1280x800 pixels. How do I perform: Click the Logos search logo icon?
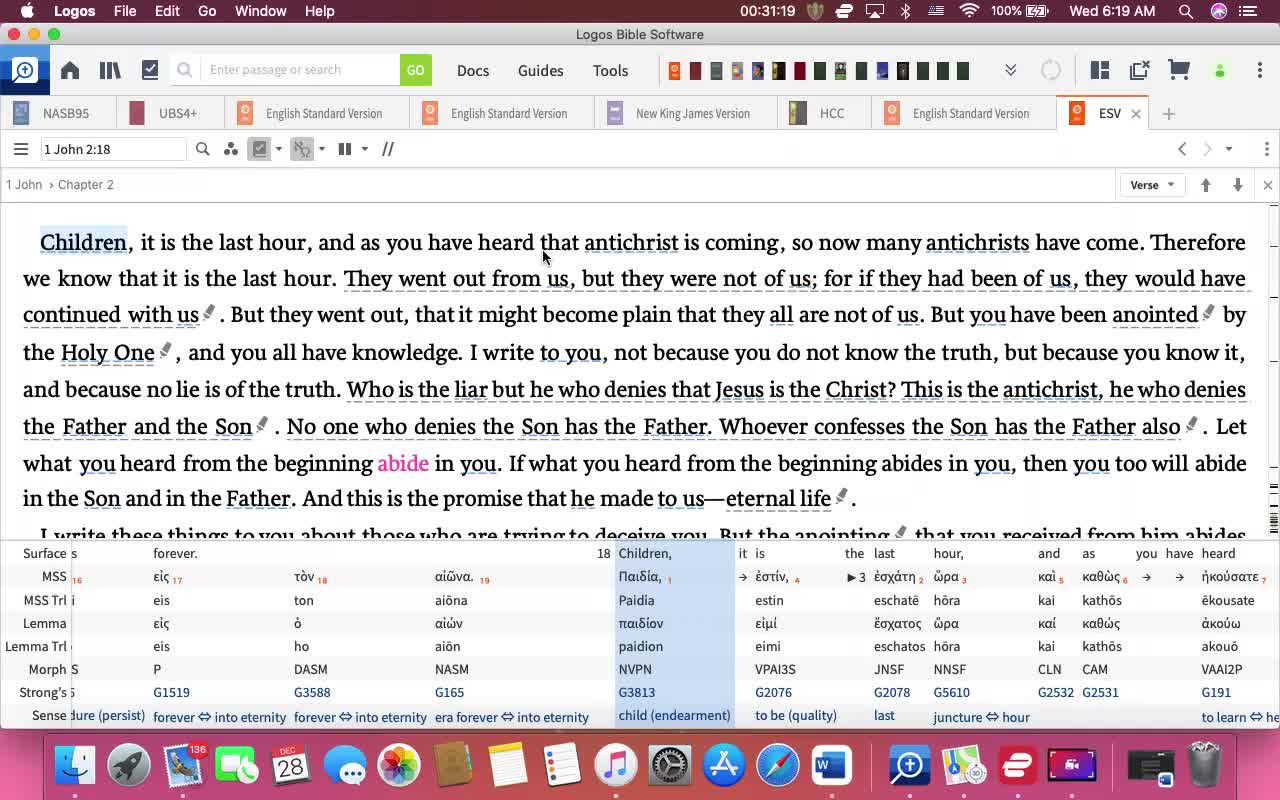tap(24, 70)
